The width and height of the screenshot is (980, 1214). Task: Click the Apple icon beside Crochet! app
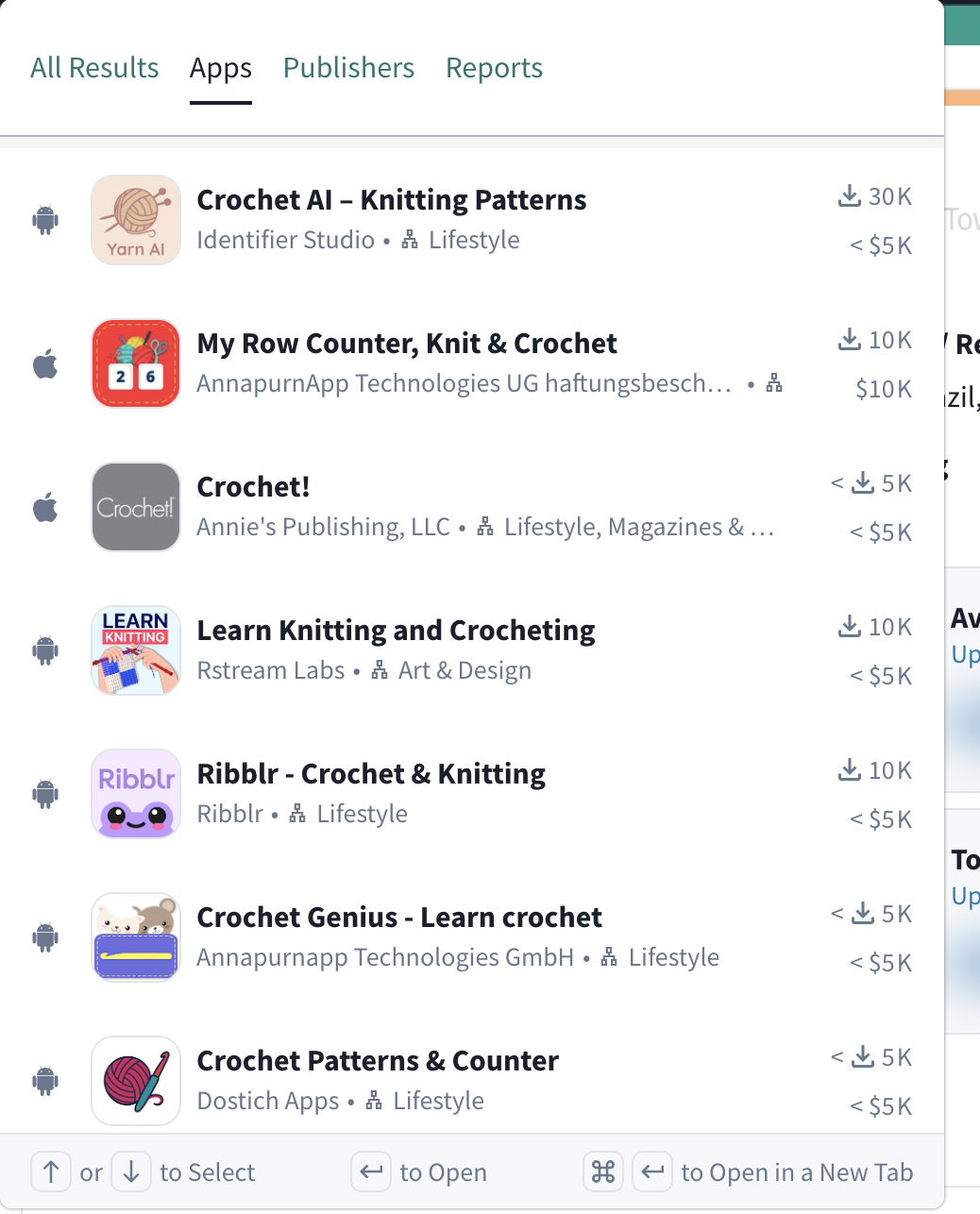click(45, 506)
